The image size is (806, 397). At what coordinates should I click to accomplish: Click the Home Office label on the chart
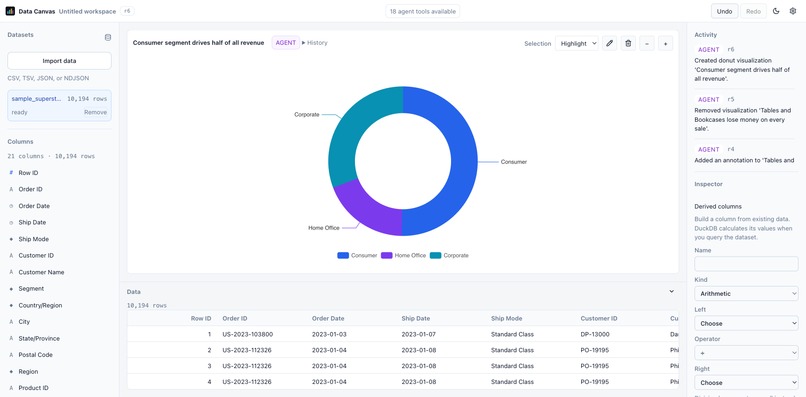tap(324, 228)
